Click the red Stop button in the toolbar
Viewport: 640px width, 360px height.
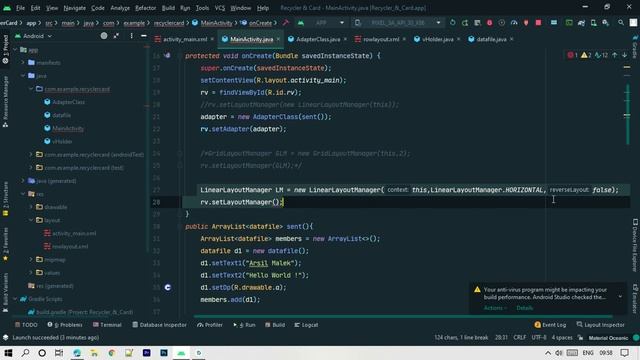click(x=538, y=23)
